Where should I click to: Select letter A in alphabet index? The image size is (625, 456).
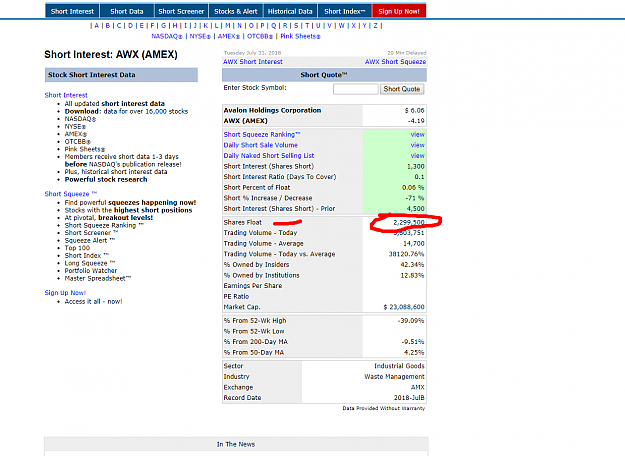[x=97, y=26]
